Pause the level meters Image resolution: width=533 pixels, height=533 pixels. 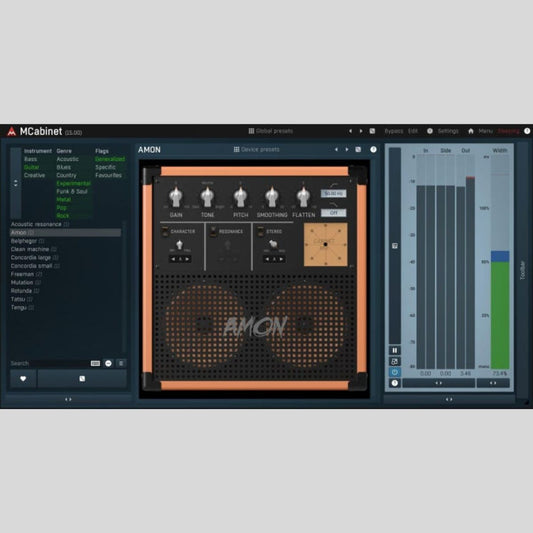click(x=395, y=350)
